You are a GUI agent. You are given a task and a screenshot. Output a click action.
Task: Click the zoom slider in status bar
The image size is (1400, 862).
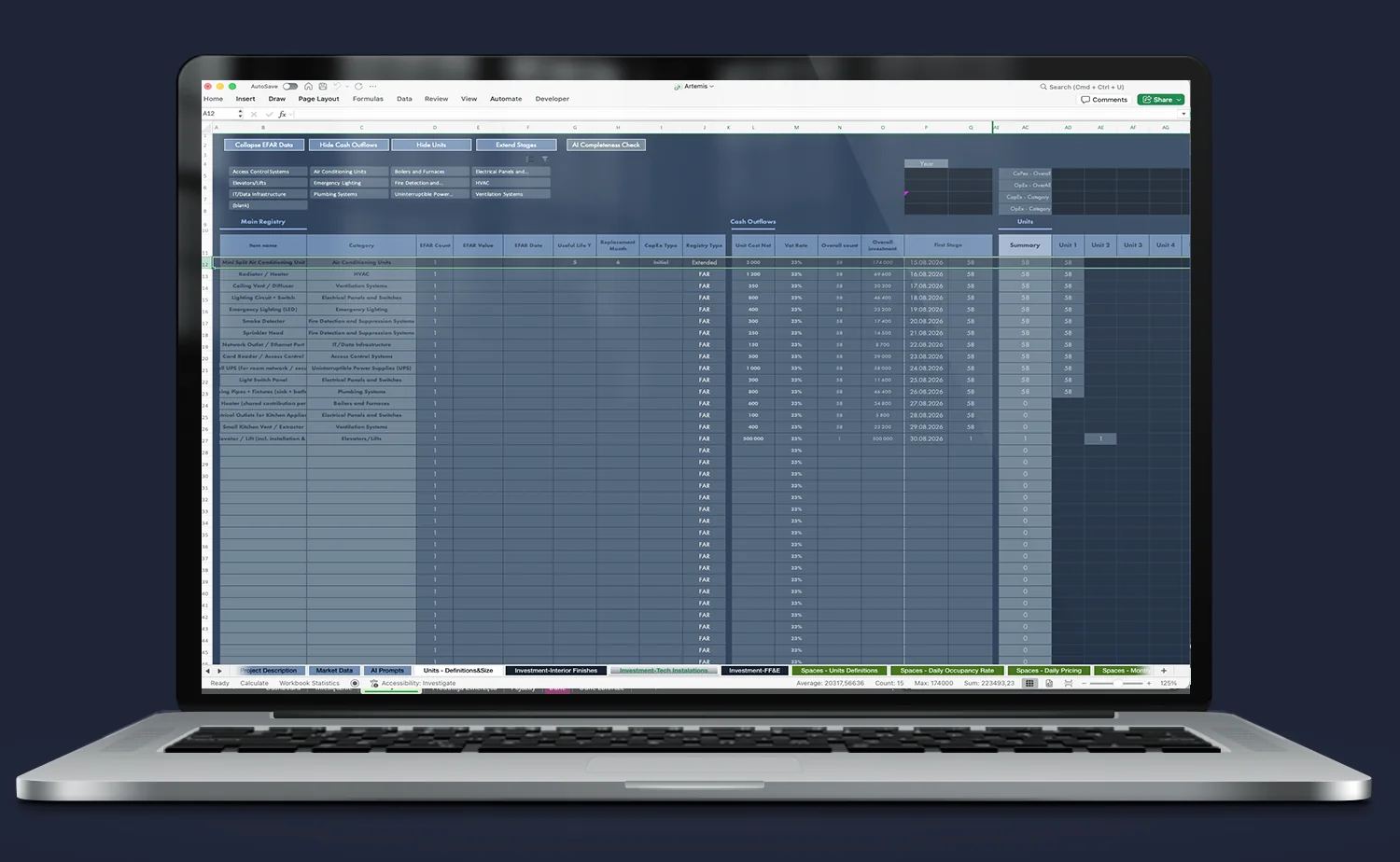point(1117,684)
